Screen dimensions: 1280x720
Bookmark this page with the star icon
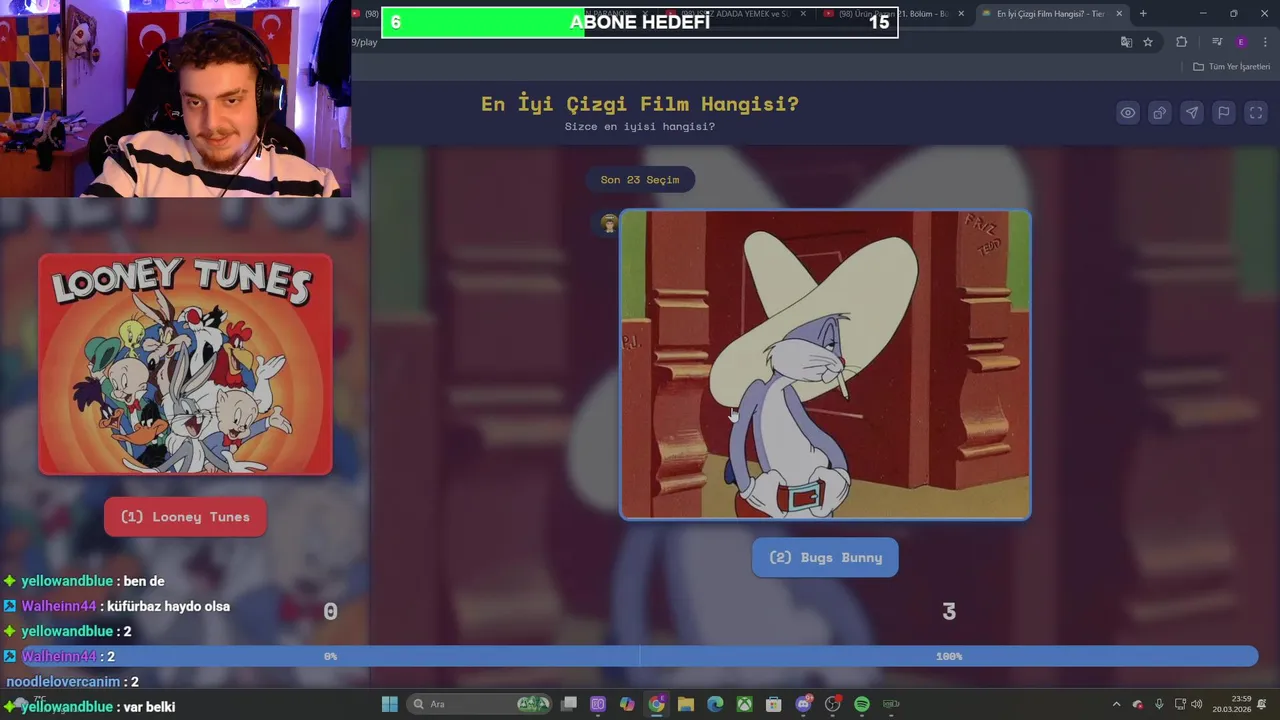pos(1148,42)
